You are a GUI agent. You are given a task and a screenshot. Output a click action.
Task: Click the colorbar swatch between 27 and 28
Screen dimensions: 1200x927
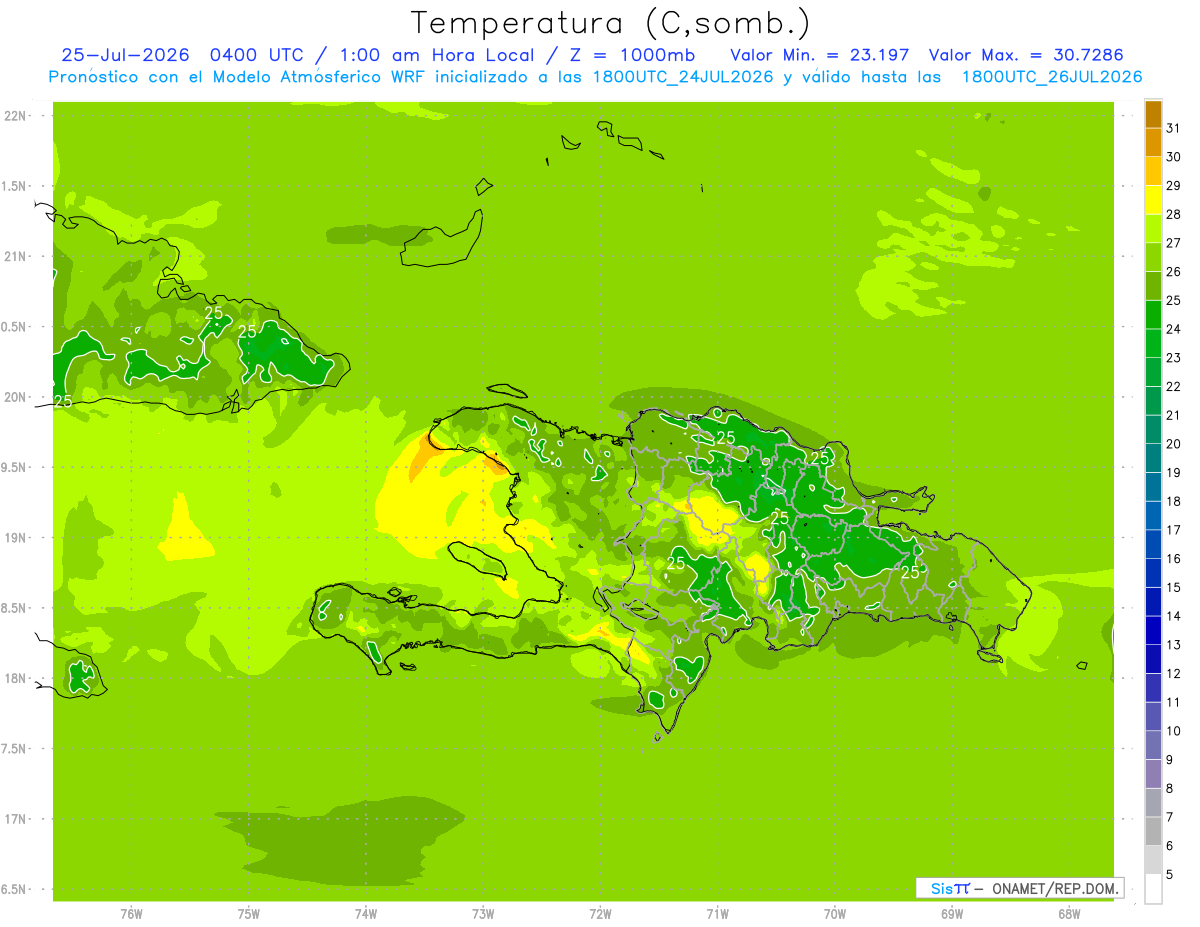pyautogui.click(x=1153, y=229)
